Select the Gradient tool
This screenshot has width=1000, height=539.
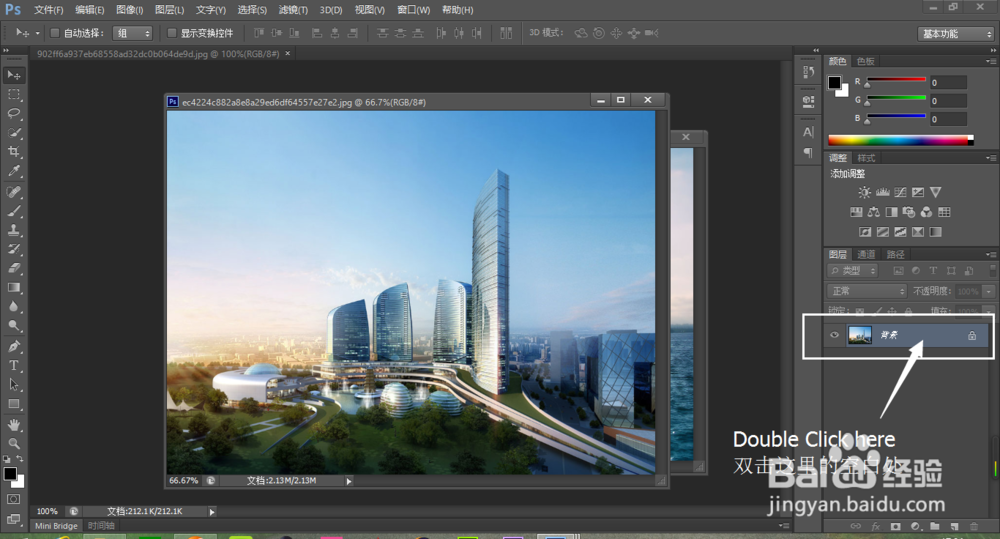point(13,288)
